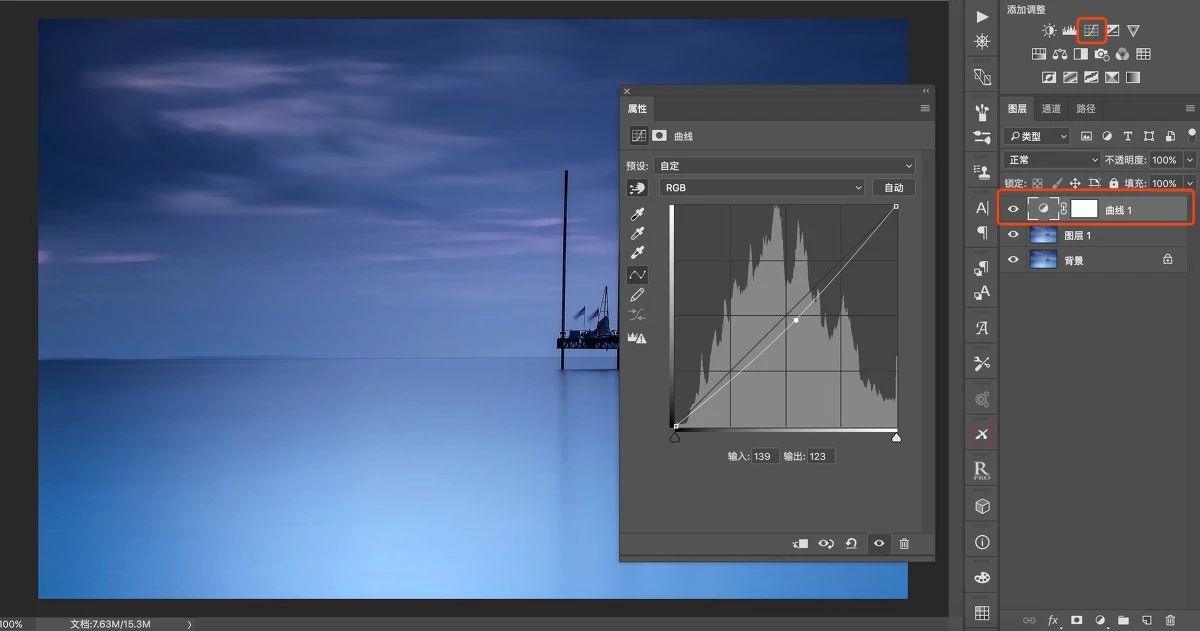Screen dimensions: 1200x631
Task: Add a Color Lookup adjustment
Action: pos(1143,54)
